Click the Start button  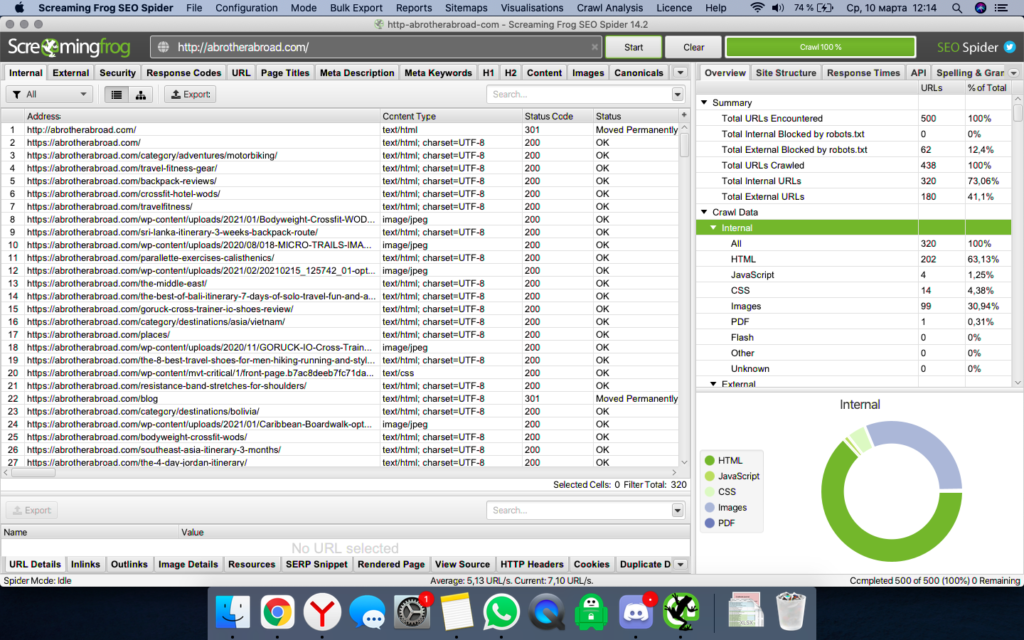[633, 47]
